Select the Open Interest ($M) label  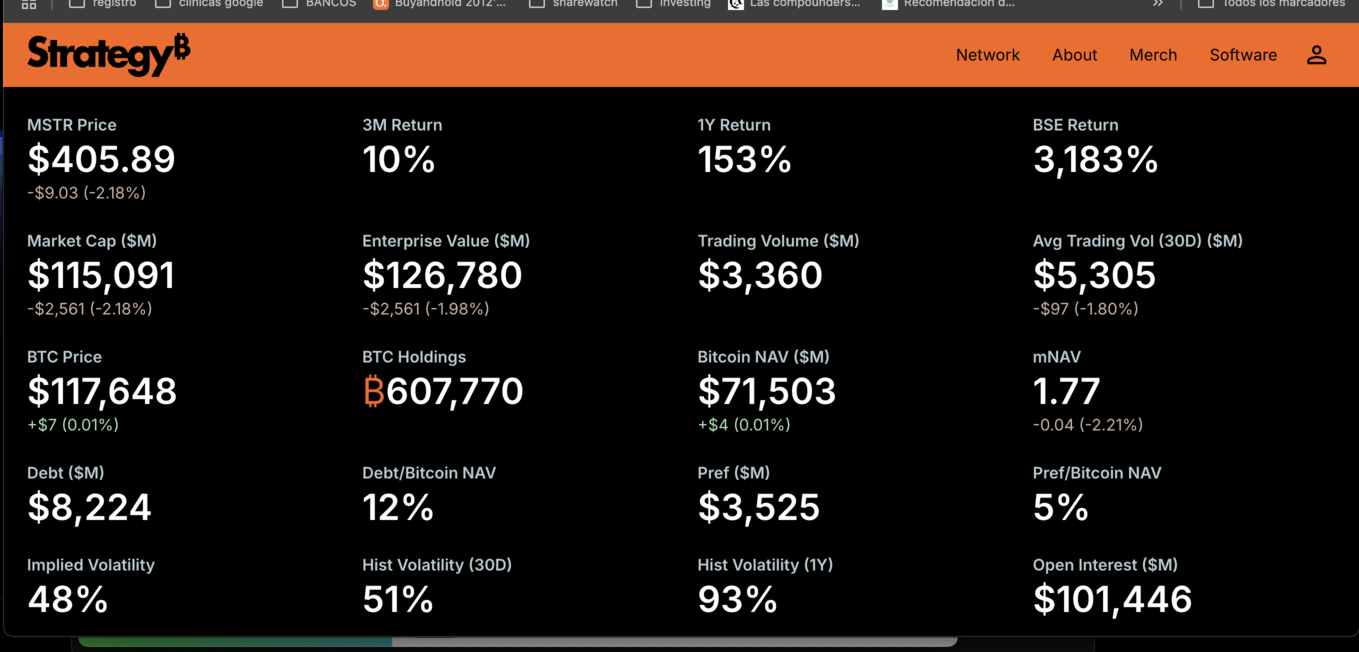1105,565
